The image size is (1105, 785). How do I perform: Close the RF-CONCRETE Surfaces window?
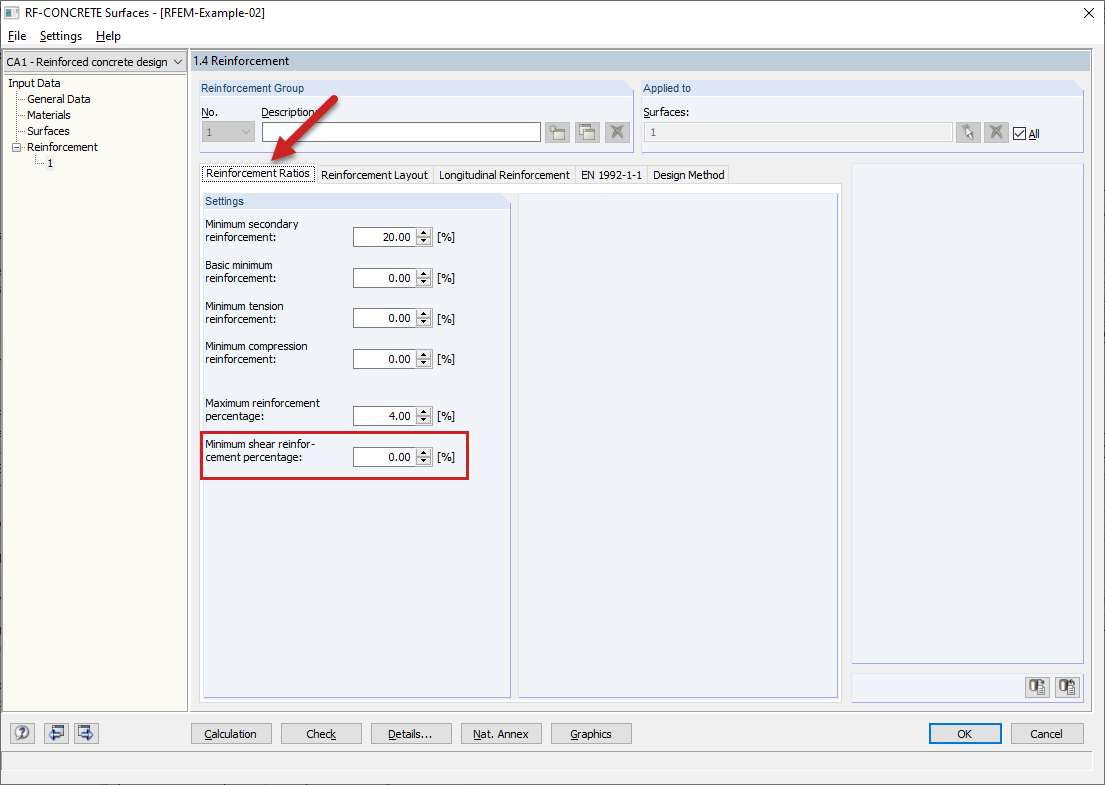coord(1088,13)
